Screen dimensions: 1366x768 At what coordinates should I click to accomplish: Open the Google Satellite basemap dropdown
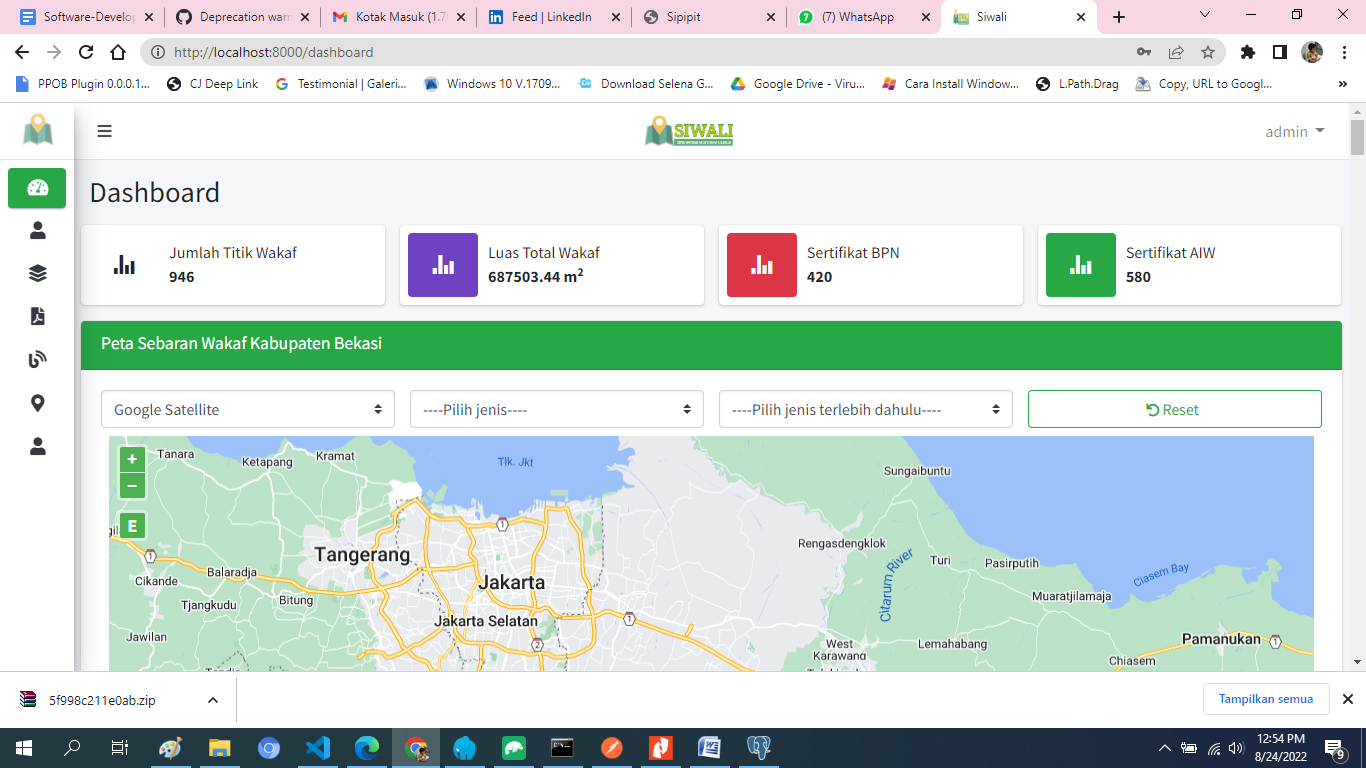click(x=247, y=409)
